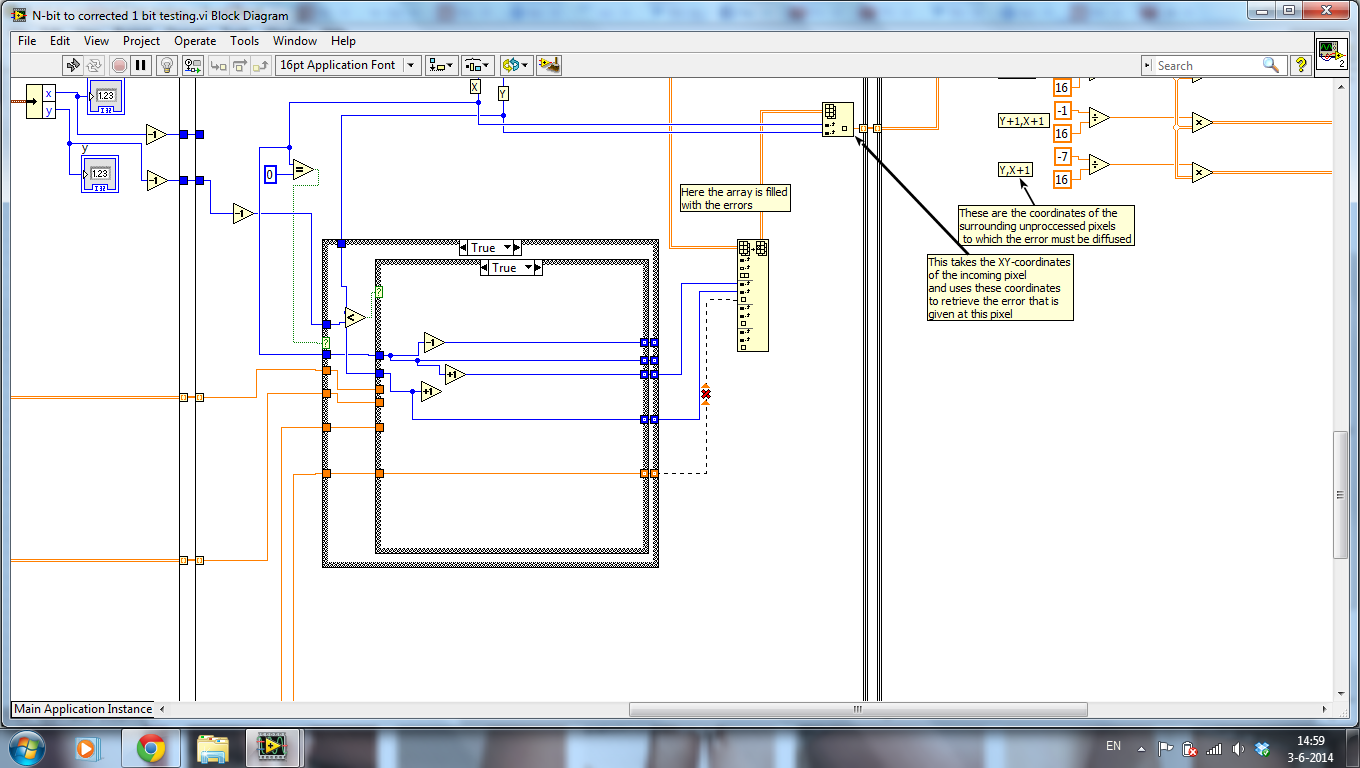Click the vertical scrollbar thumb

point(1343,493)
